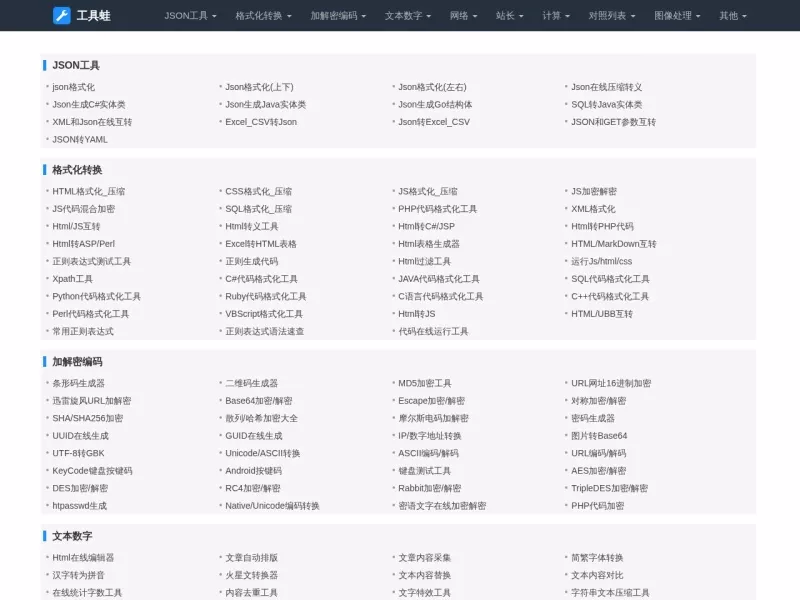Open 图片转Base64 link
The height and width of the screenshot is (600, 800).
point(599,436)
